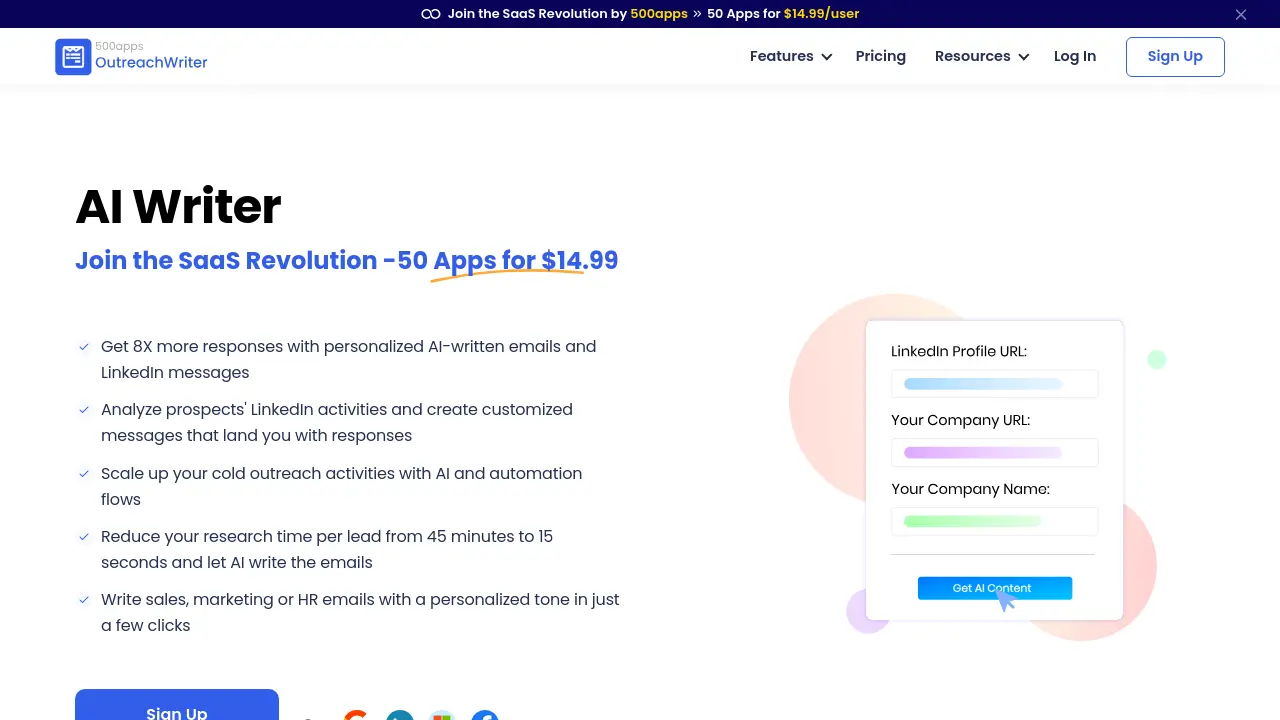Click the 'LinkedIn Profile URL:' label
Image resolution: width=1280 pixels, height=720 pixels.
tap(959, 351)
